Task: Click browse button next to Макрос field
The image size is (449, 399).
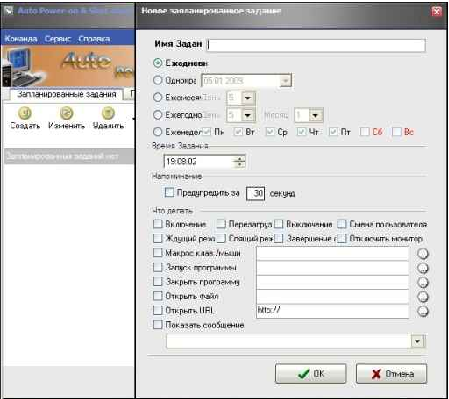Action: tap(423, 254)
